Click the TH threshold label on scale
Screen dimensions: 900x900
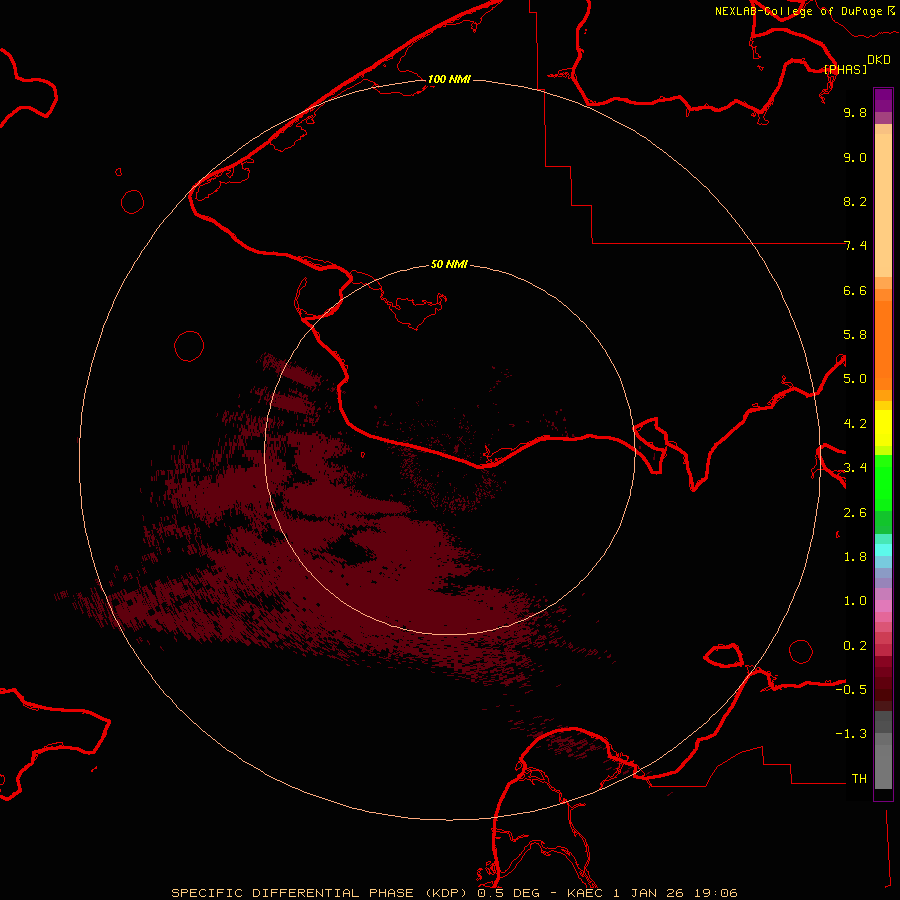(x=859, y=779)
